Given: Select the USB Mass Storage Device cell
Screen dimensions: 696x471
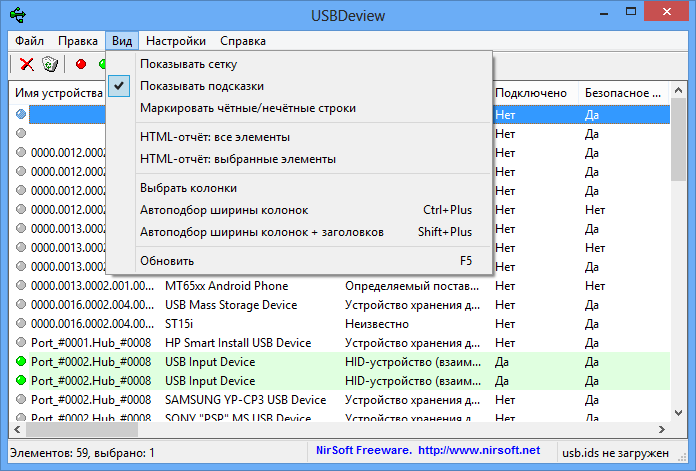Looking at the screenshot, I should coord(231,305).
